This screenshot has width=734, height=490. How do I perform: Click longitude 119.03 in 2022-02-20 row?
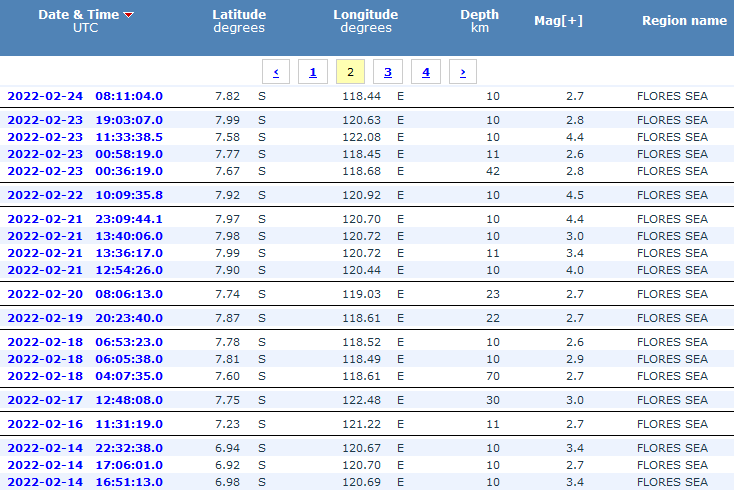point(361,294)
